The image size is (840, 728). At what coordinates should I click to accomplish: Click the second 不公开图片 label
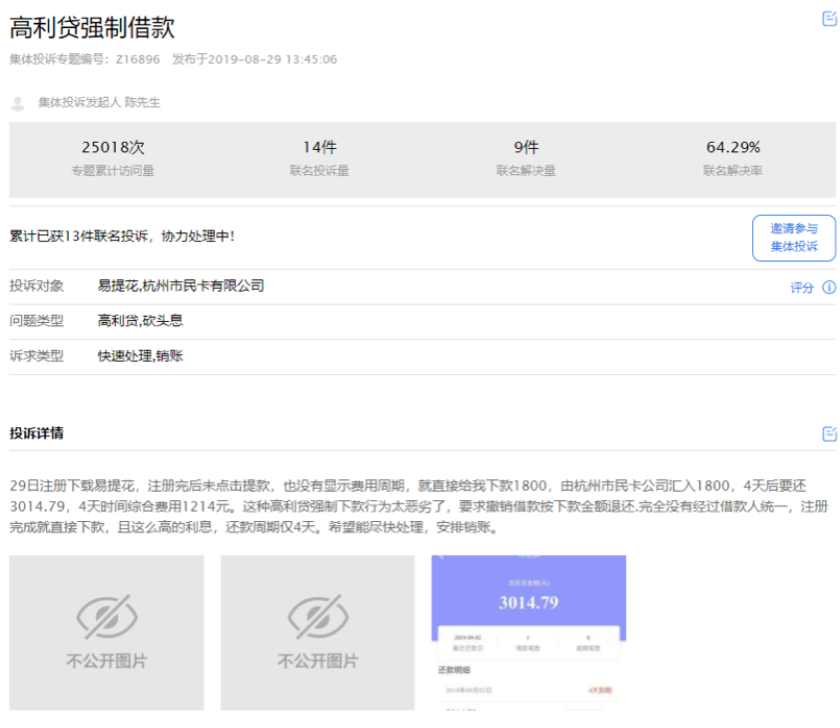[x=318, y=661]
